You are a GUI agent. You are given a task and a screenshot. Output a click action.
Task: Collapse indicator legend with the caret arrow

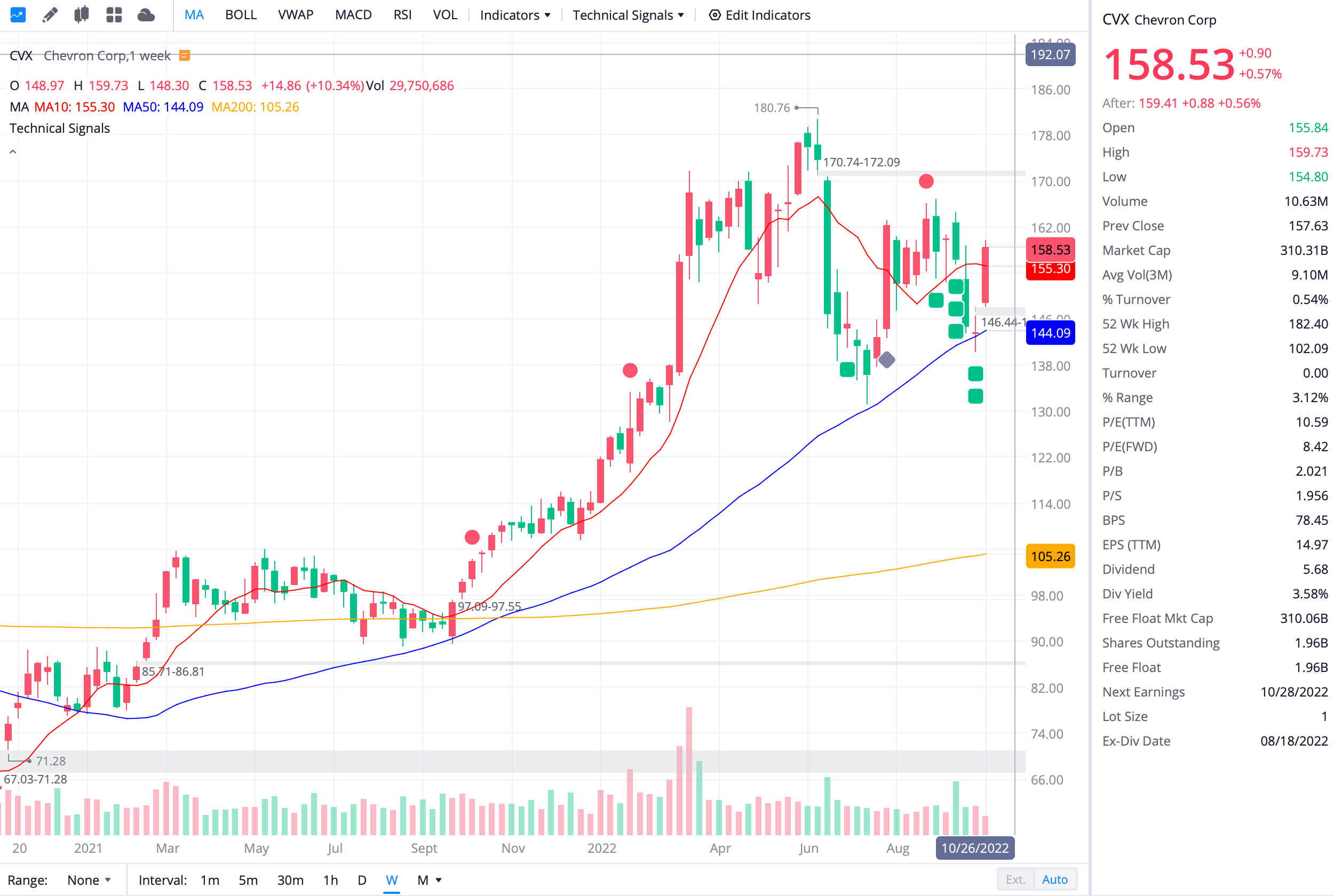click(x=13, y=152)
